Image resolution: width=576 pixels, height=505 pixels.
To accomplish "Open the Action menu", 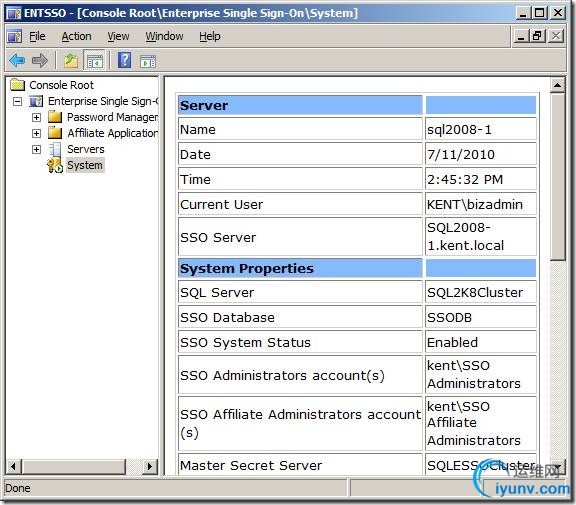I will [x=76, y=36].
